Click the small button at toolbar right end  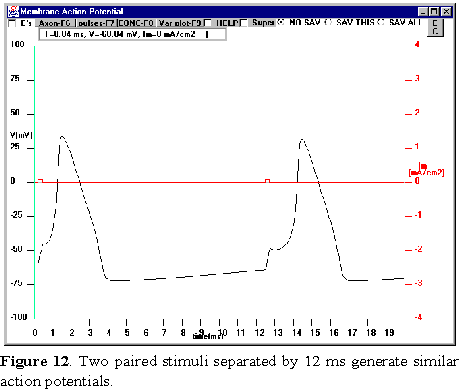435,27
